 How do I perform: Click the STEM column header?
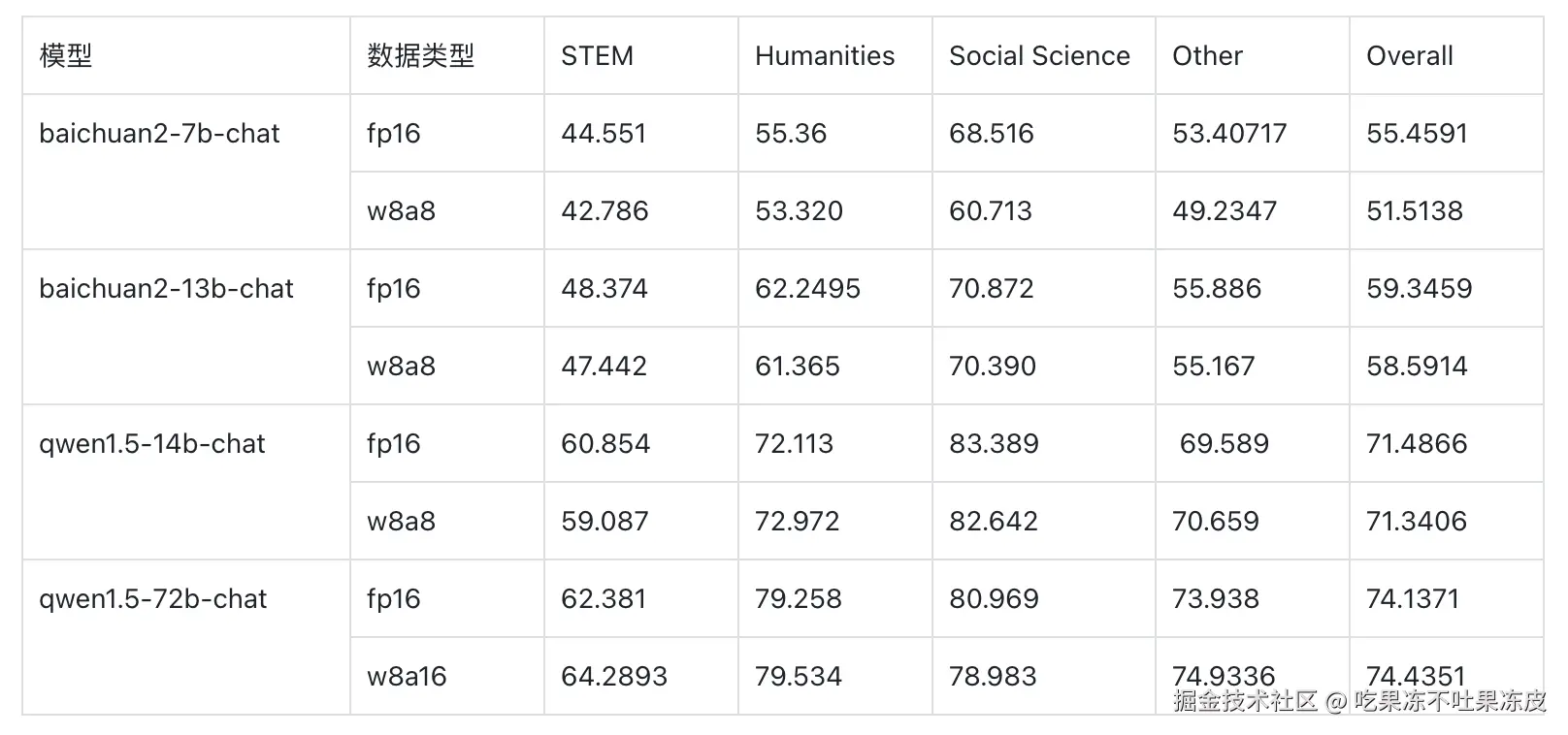coord(597,56)
